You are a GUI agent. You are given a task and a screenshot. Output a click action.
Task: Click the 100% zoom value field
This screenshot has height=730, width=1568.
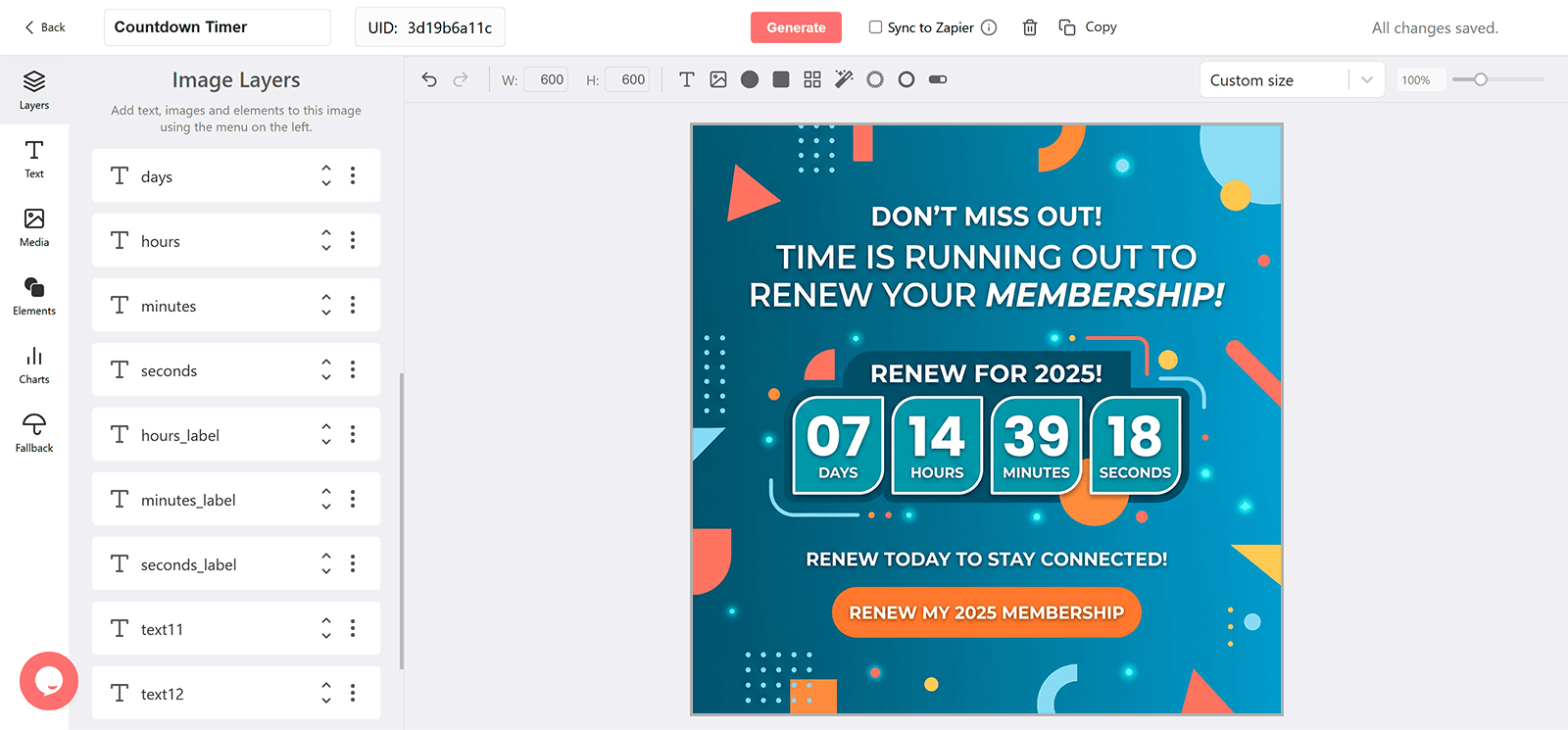point(1421,80)
